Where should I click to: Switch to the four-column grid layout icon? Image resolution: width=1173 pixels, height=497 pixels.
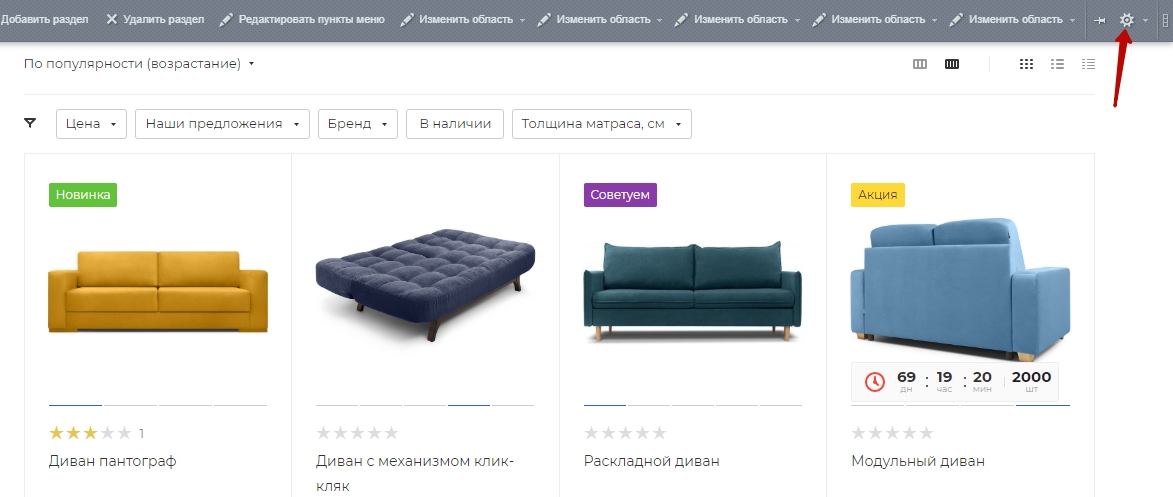tap(952, 64)
